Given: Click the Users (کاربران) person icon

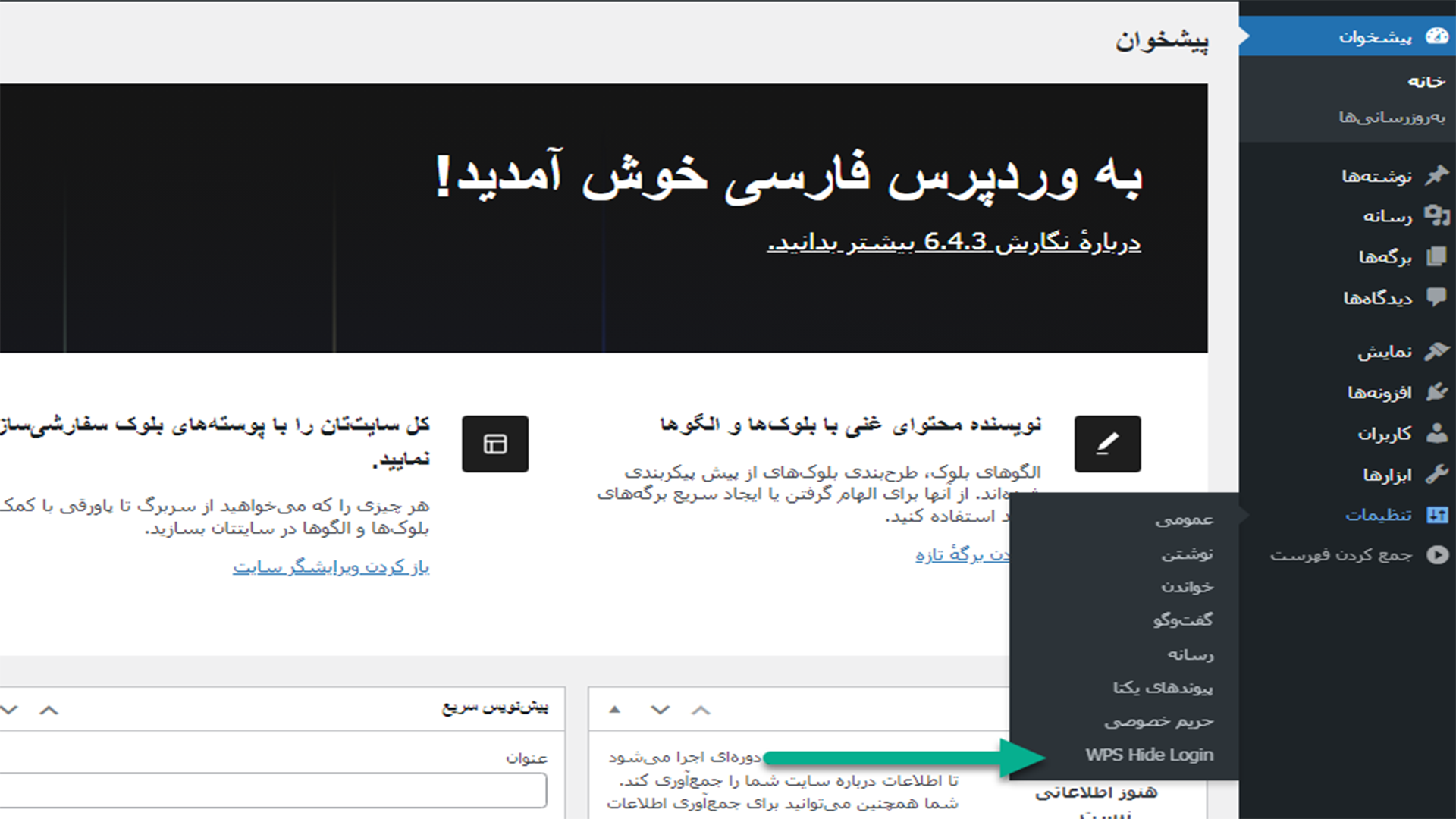Looking at the screenshot, I should pyautogui.click(x=1436, y=432).
